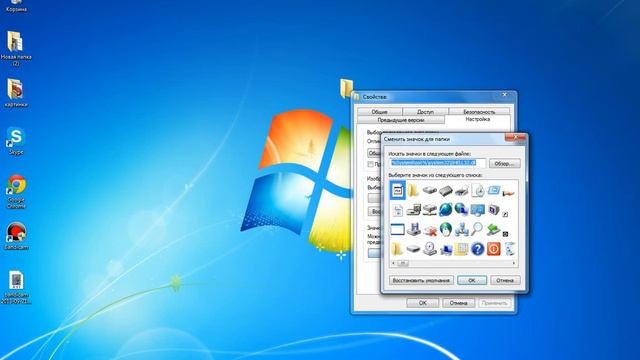Choose the folder icon in the top row

coord(413,191)
